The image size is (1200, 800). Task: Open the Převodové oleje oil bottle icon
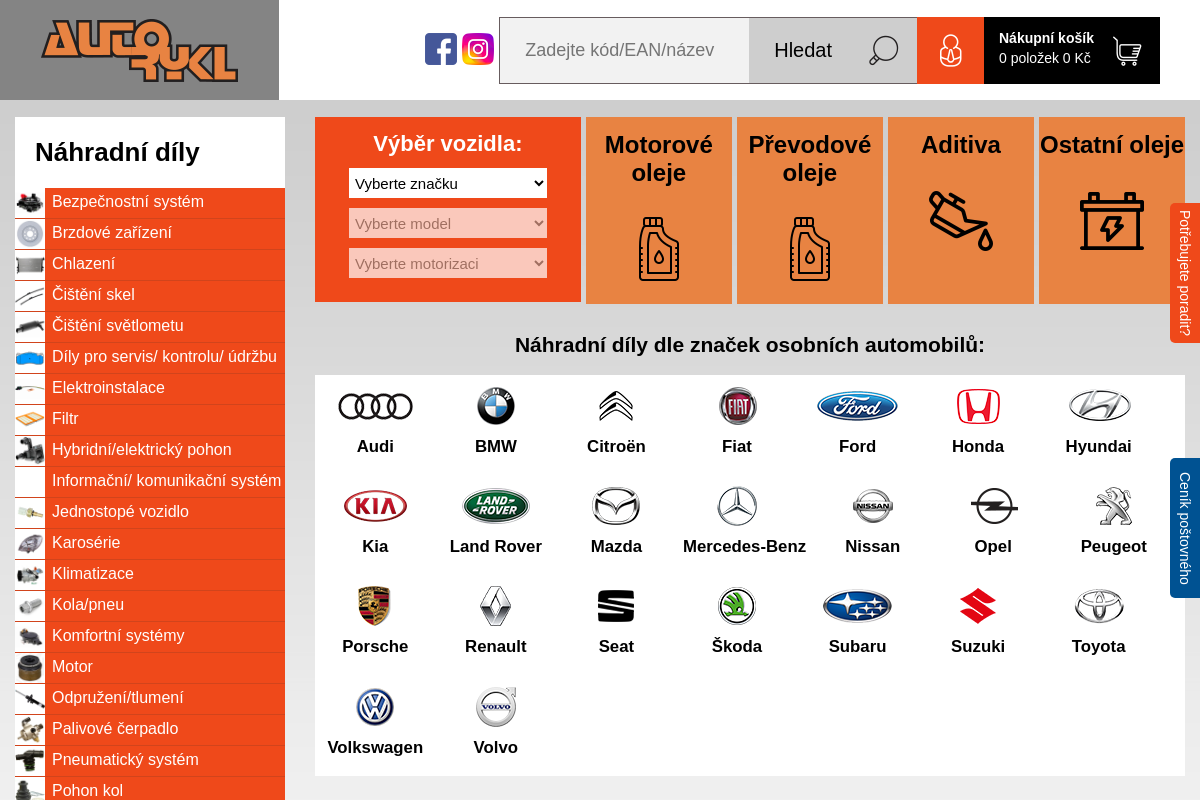[810, 249]
